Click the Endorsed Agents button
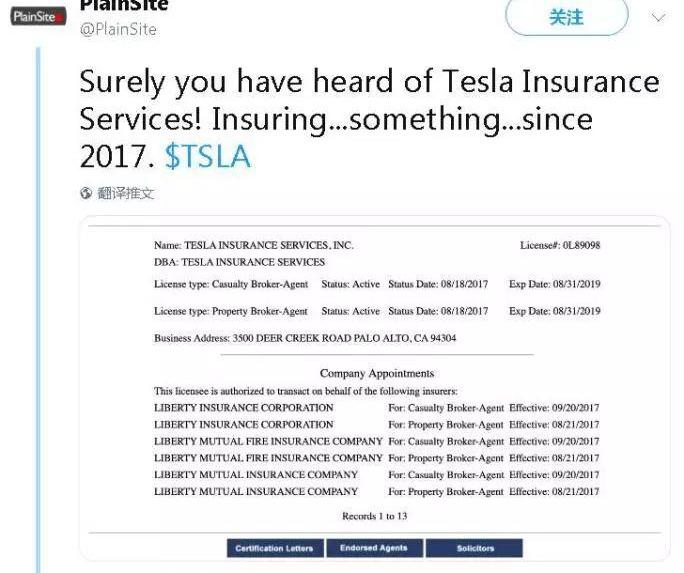684x573 pixels. 374,548
